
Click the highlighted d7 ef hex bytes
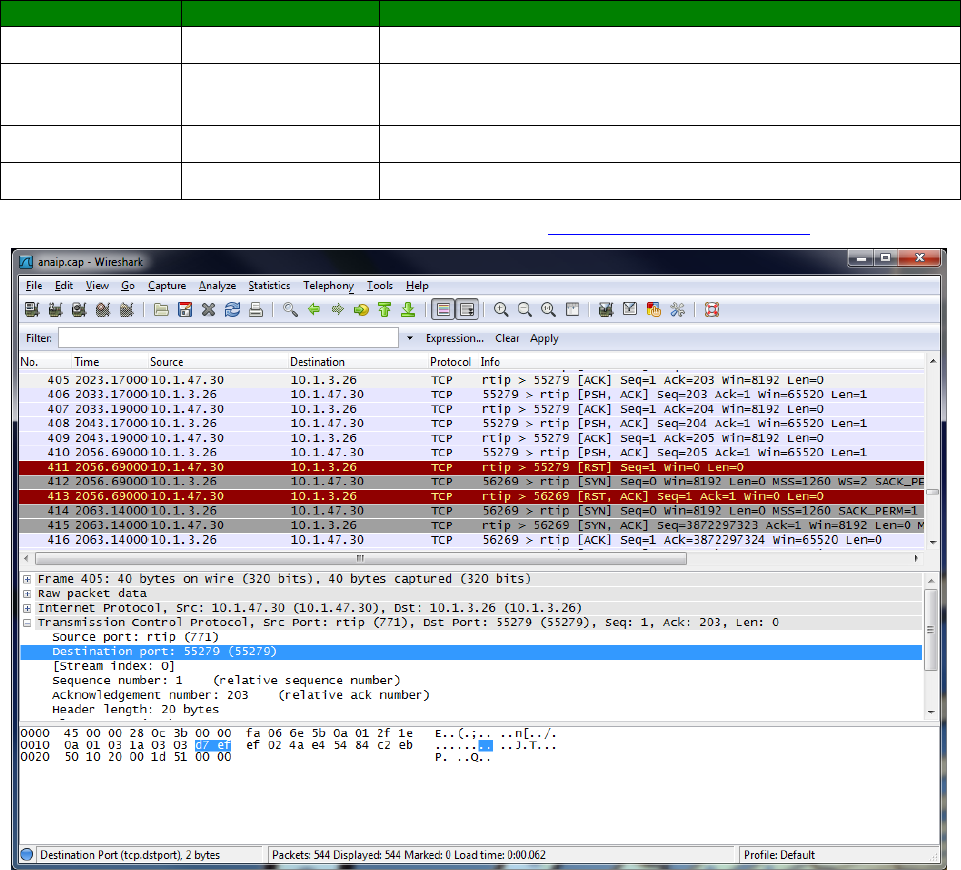click(213, 746)
